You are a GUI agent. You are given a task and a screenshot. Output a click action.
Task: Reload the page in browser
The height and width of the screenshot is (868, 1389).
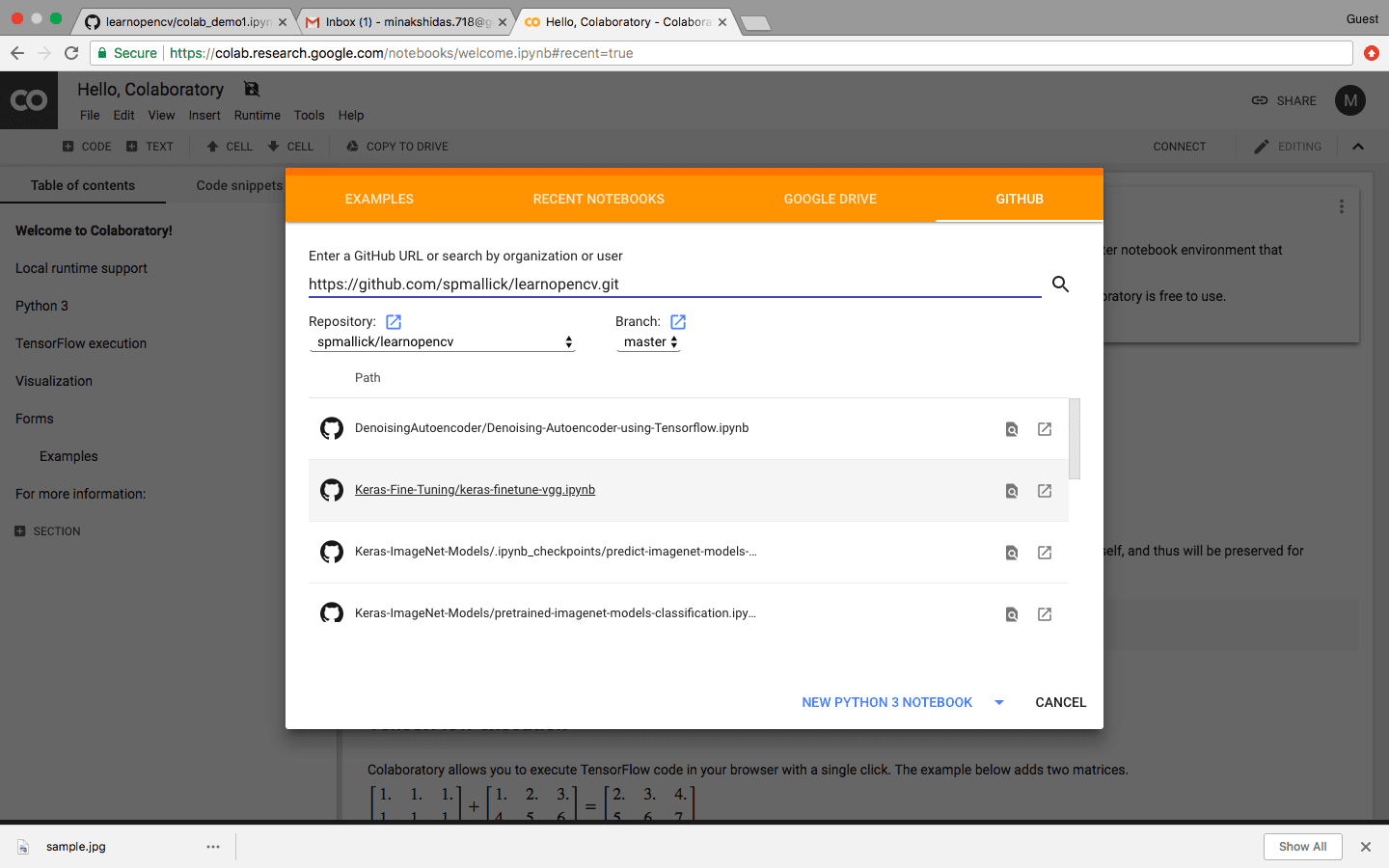[71, 53]
